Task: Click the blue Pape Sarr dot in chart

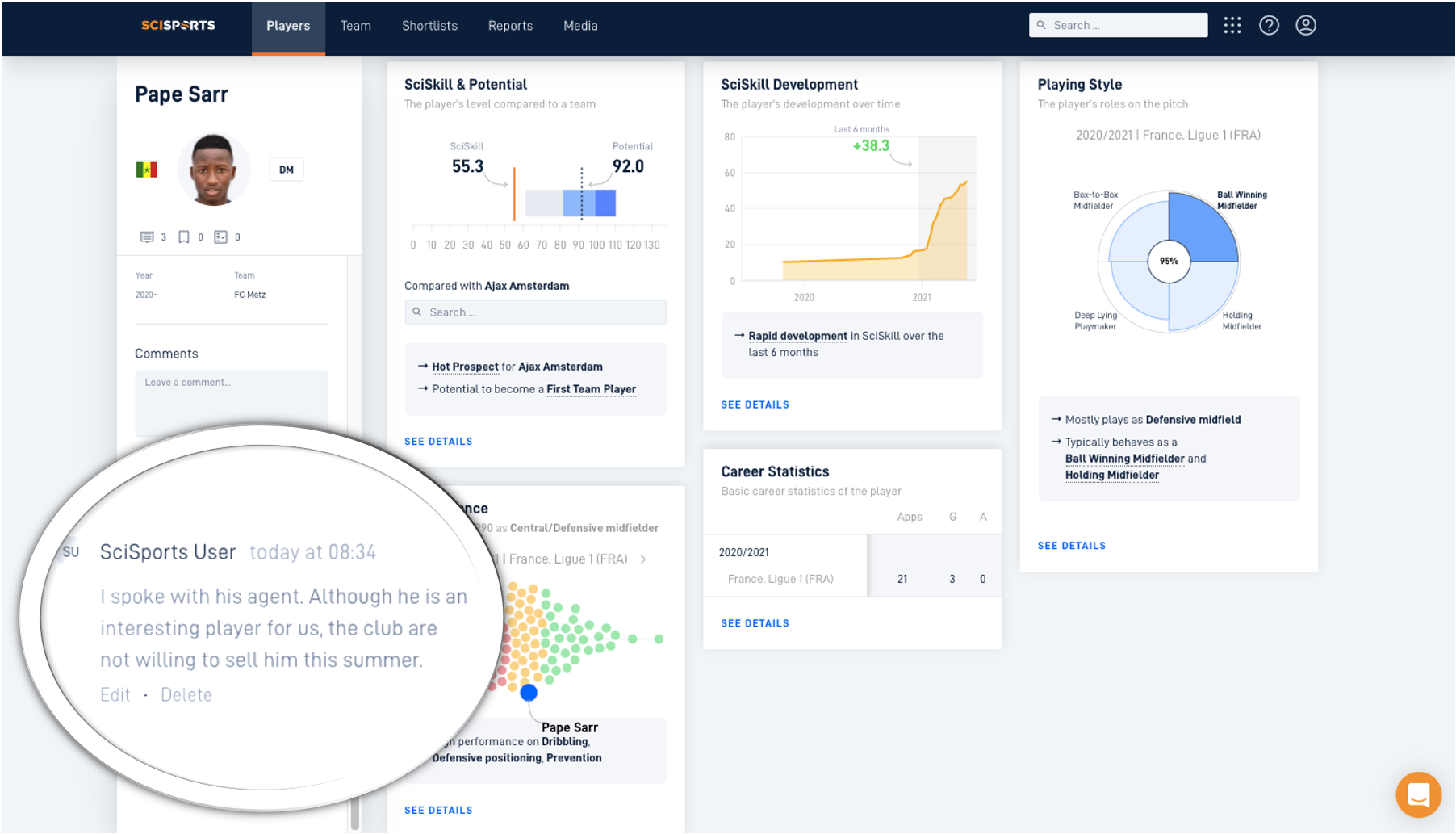Action: pos(529,692)
